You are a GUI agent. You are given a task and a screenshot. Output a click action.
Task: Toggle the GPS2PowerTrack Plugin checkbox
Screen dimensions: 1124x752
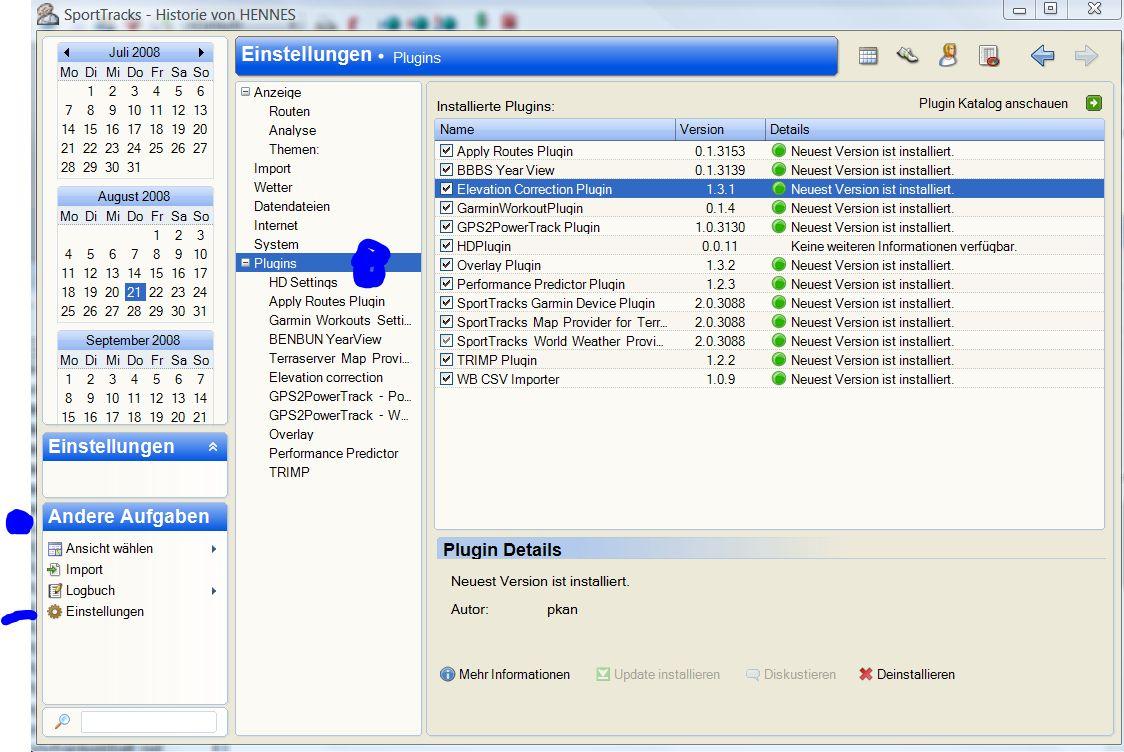point(447,227)
